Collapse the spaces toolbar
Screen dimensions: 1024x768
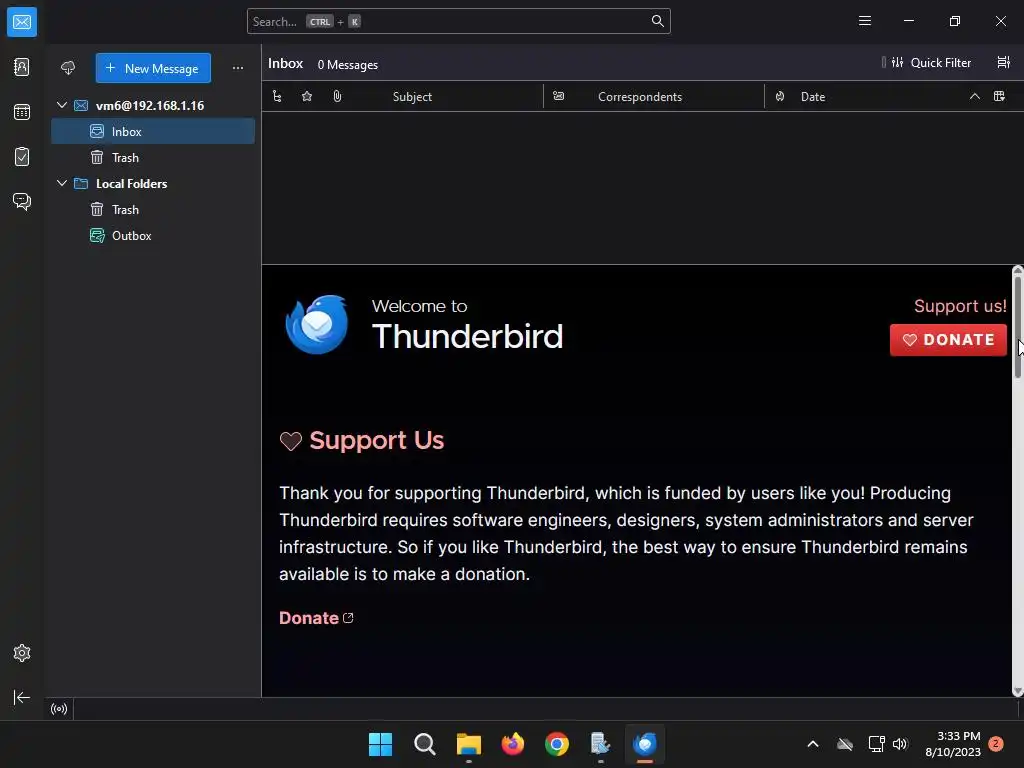coord(22,697)
